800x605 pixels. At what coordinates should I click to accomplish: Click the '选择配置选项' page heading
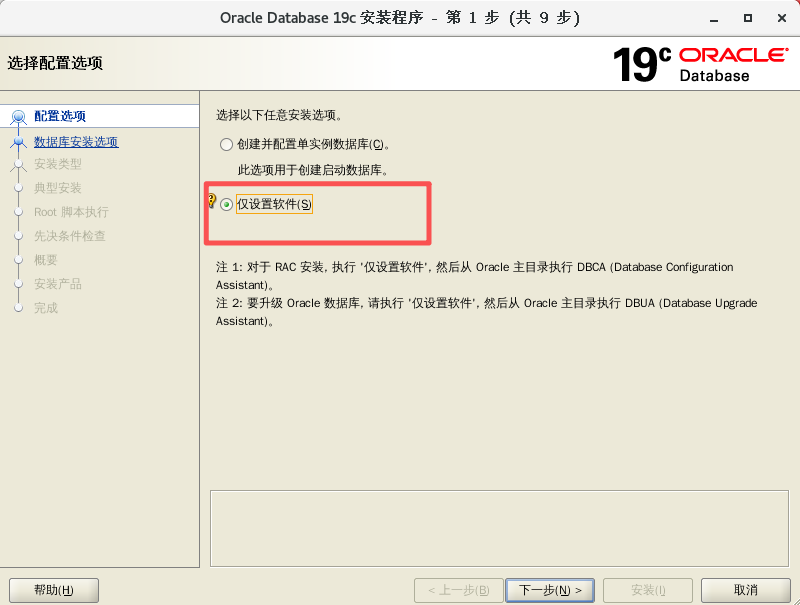pos(55,63)
